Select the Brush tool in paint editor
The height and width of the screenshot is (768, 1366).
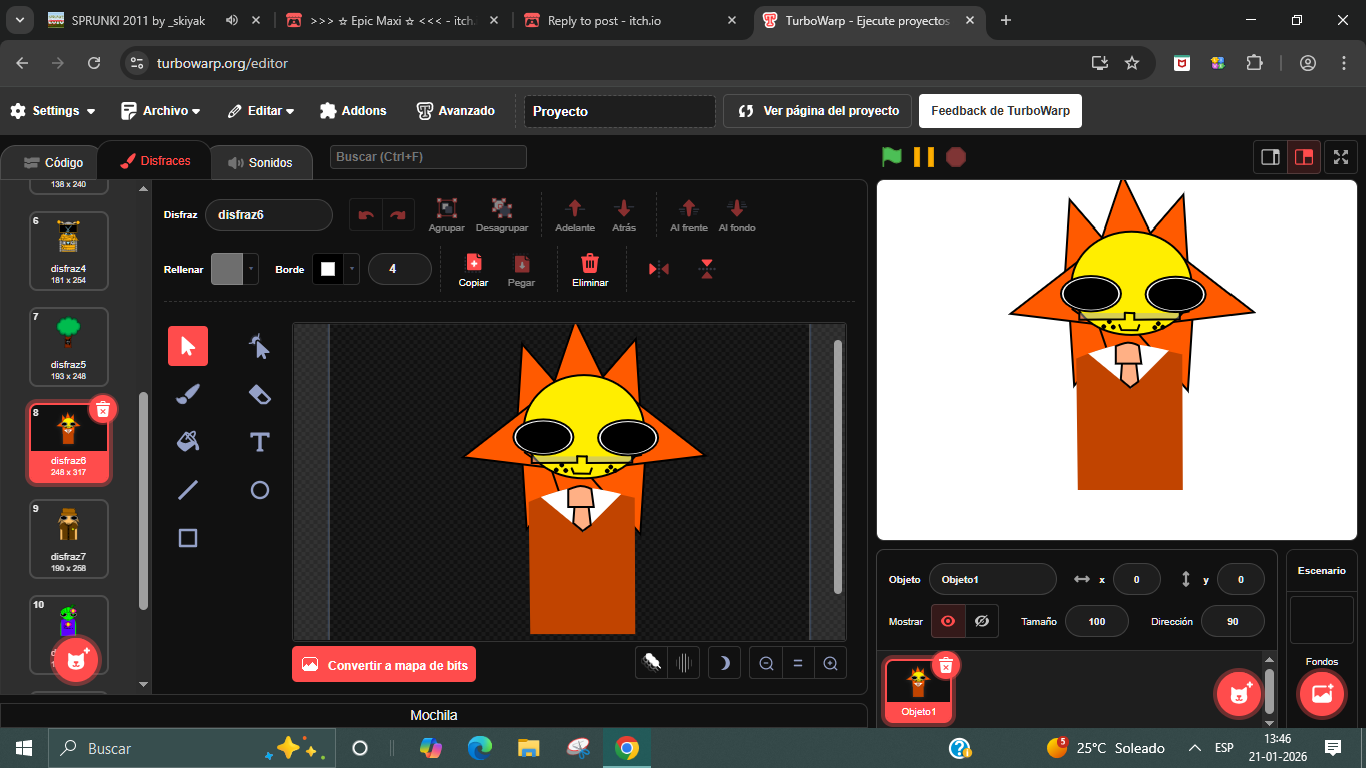click(188, 394)
